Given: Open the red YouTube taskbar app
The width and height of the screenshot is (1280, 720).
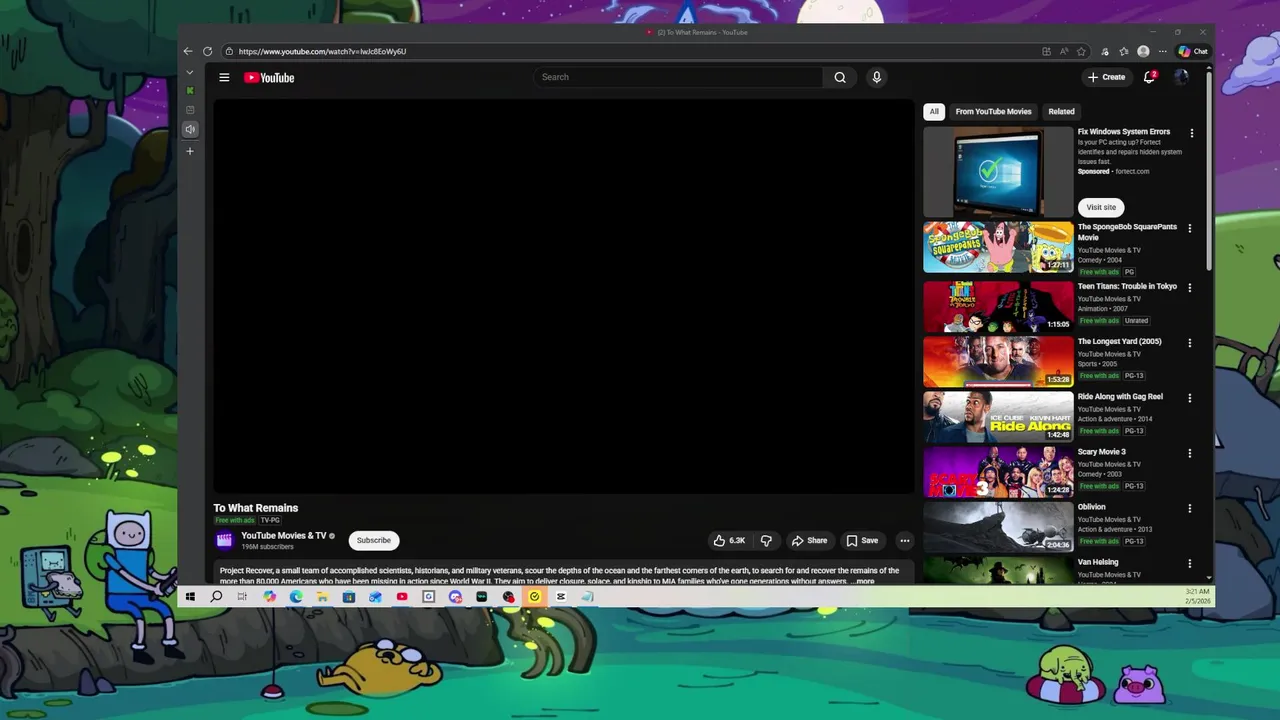Looking at the screenshot, I should click(x=402, y=597).
